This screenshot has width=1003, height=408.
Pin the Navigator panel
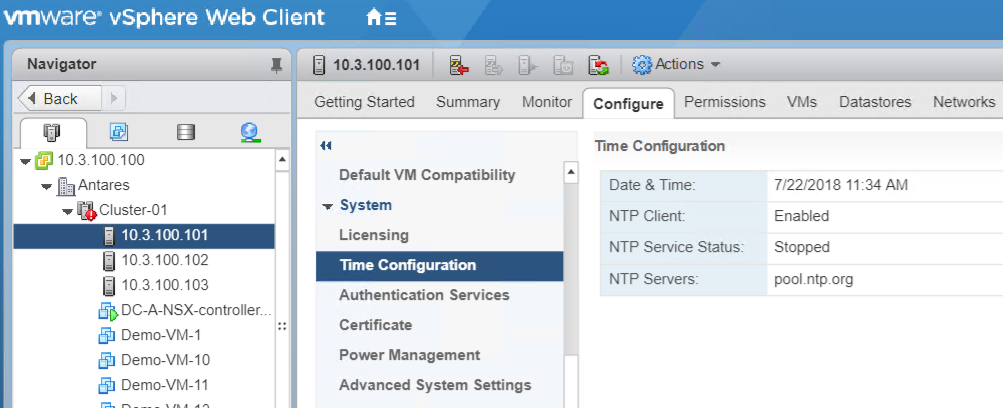click(x=276, y=65)
